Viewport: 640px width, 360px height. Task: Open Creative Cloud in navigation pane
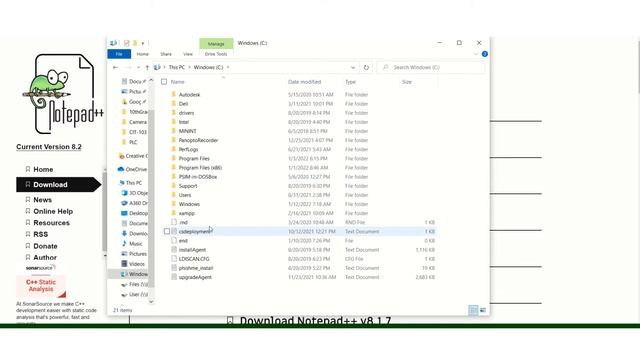pos(133,156)
